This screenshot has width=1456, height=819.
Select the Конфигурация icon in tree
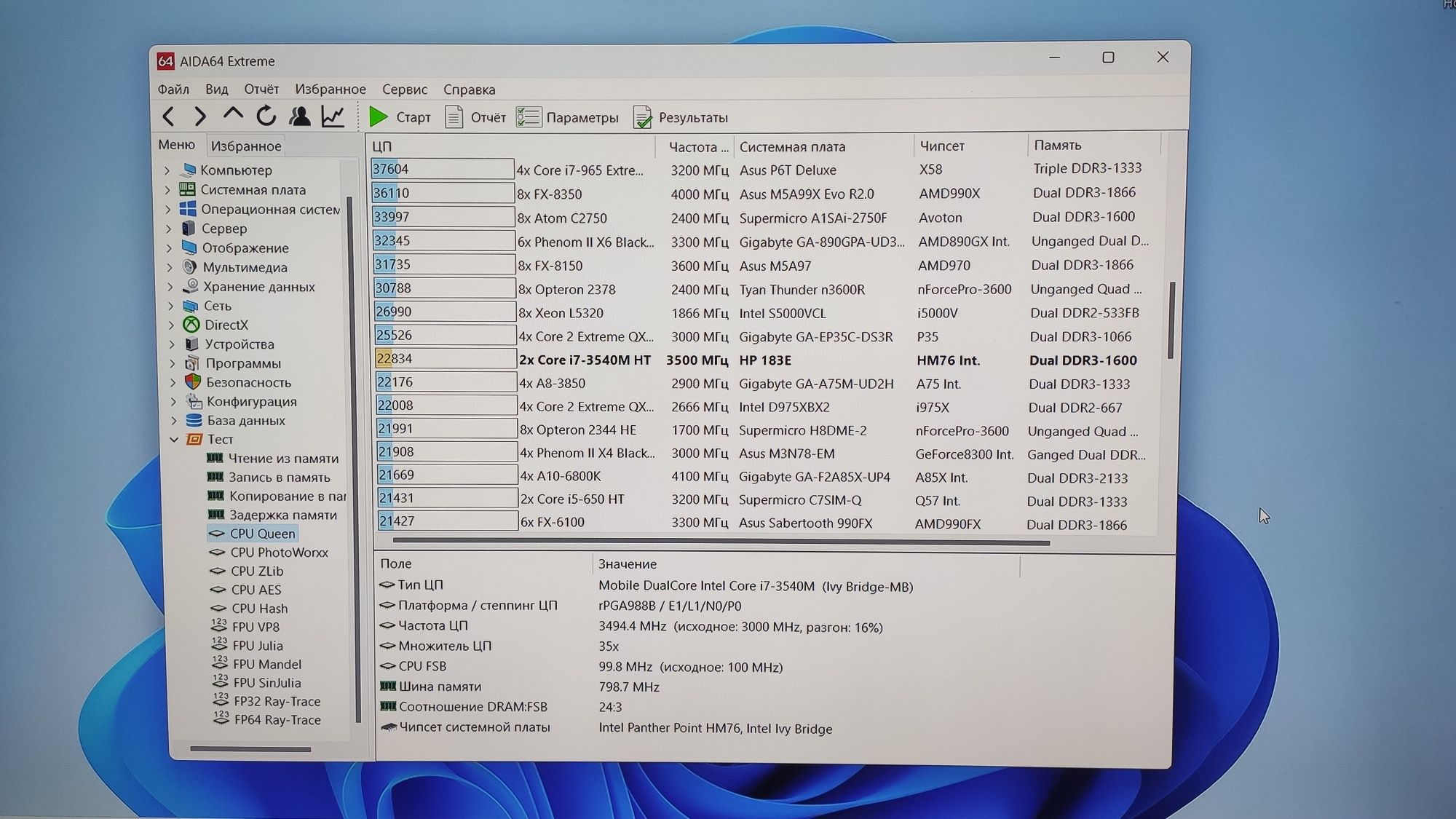(194, 401)
